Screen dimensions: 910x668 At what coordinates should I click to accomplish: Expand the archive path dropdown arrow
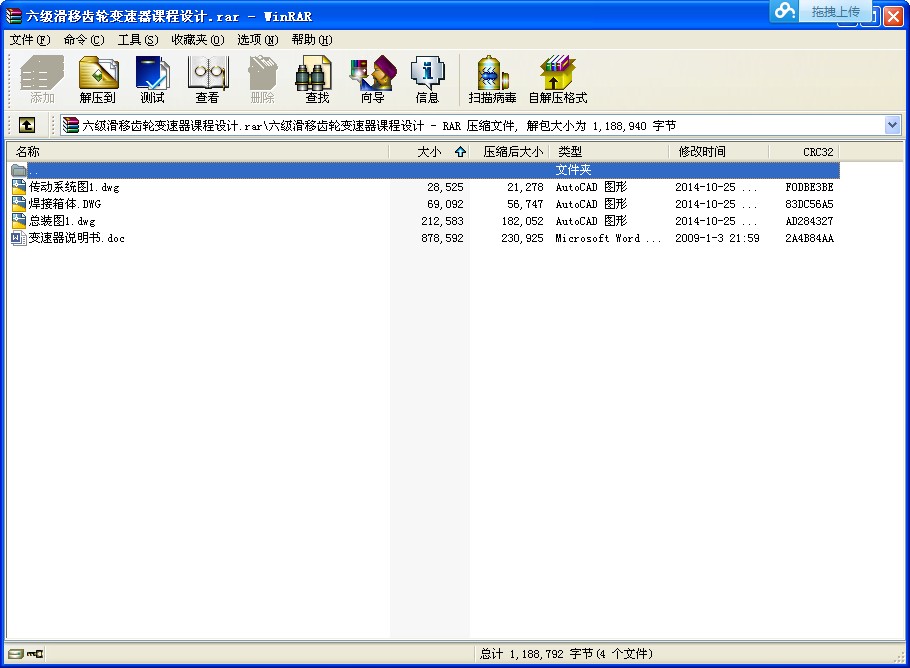(893, 125)
